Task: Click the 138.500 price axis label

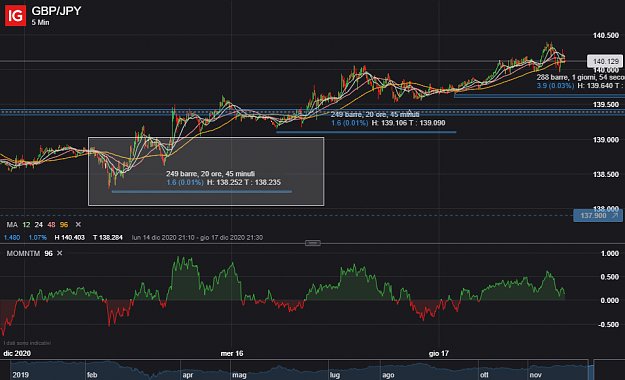Action: tap(606, 175)
